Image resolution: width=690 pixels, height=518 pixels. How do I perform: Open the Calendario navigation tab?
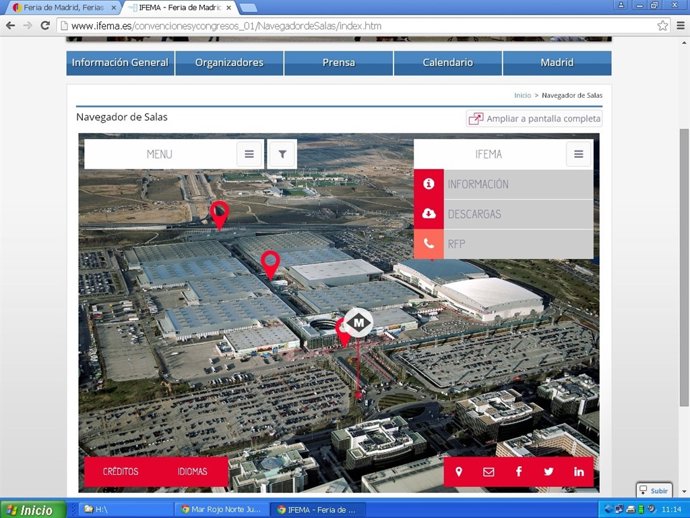click(x=447, y=63)
